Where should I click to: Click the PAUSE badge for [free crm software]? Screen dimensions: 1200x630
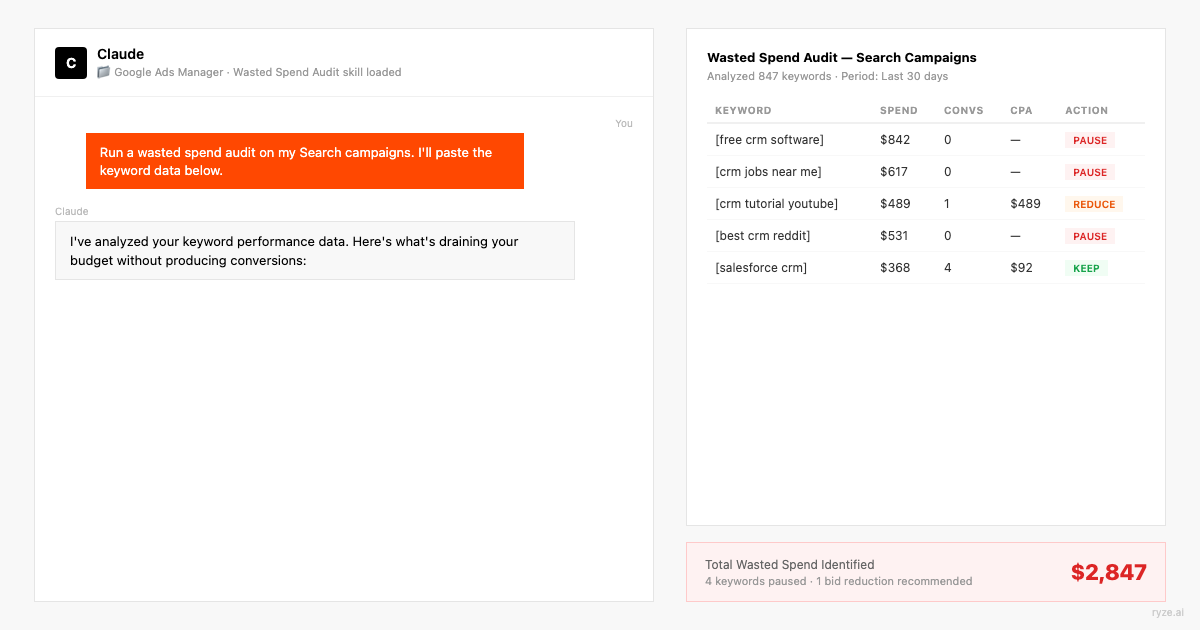1089,139
